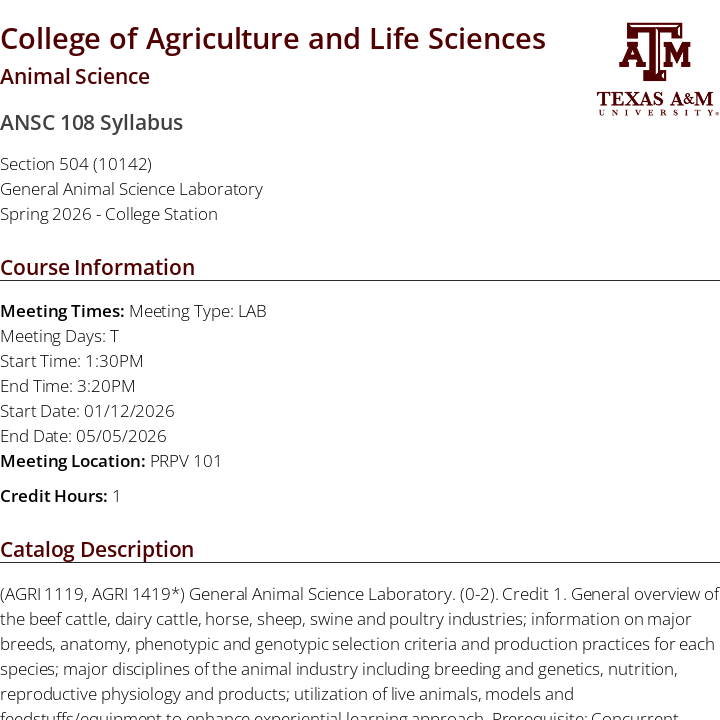Click the Spring 2026 - College Station text
Image resolution: width=720 pixels, height=720 pixels.
coord(109,214)
